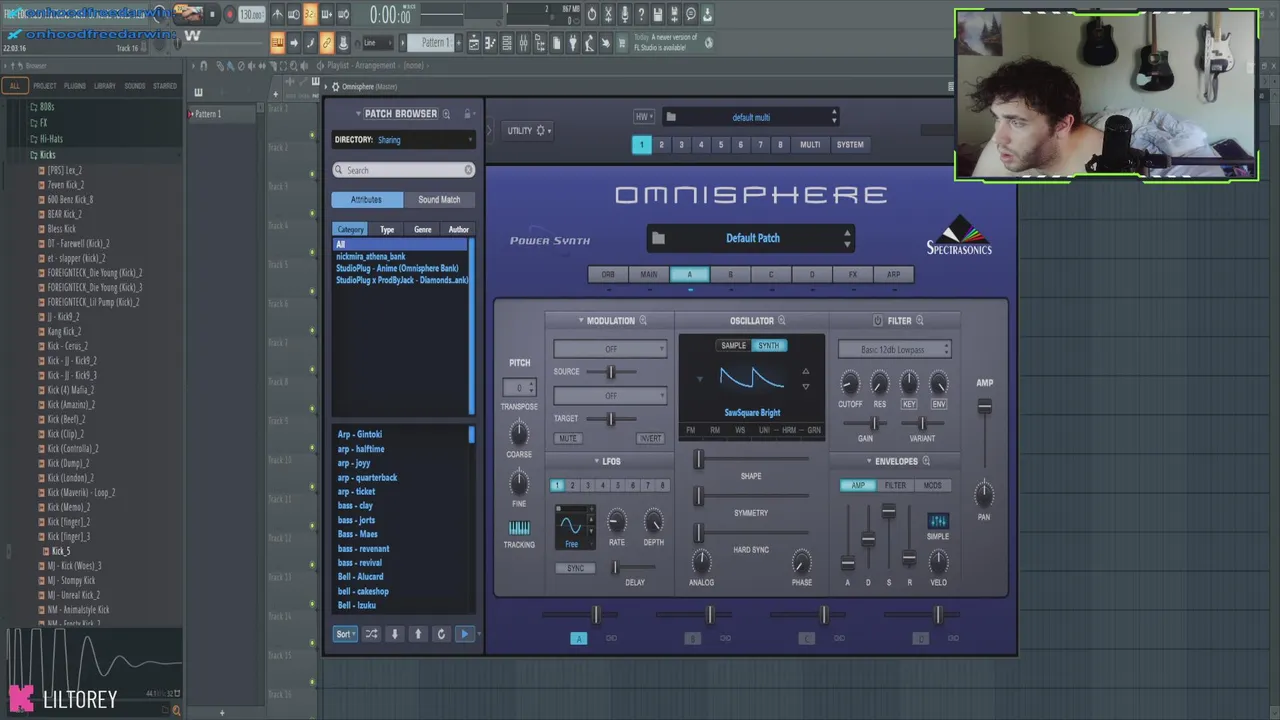This screenshot has height=720, width=1280.
Task: Adjust the AMP level fader
Action: click(985, 406)
